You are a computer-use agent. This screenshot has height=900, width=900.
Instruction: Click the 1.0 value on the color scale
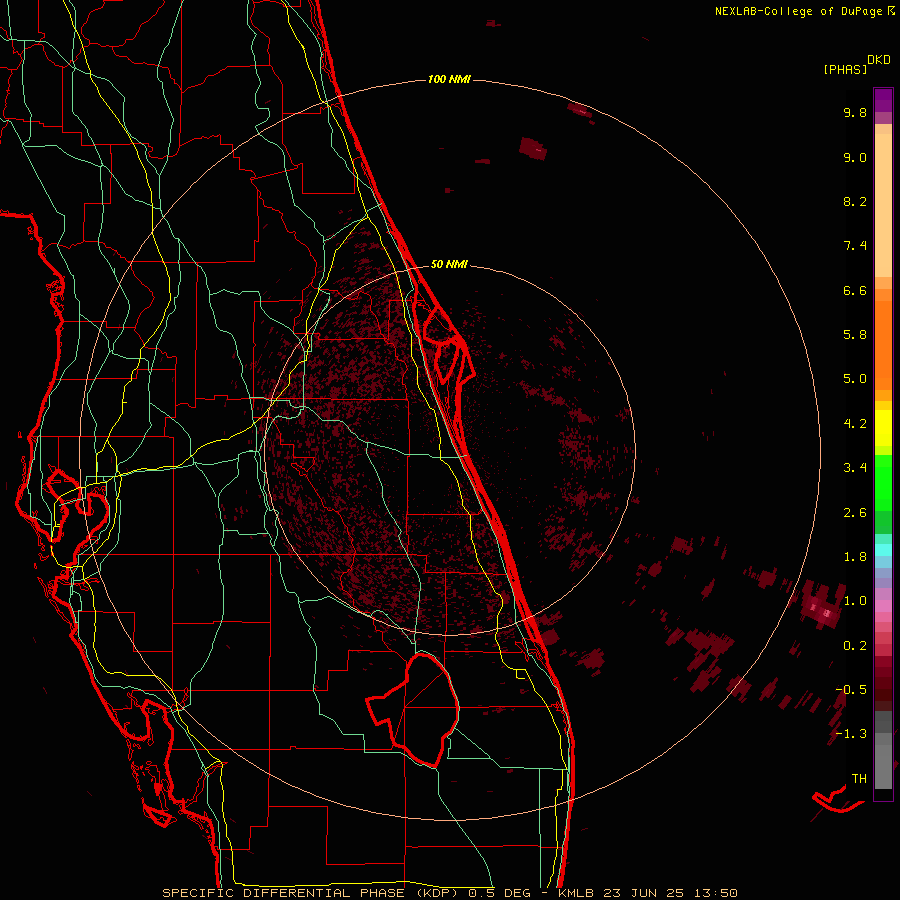pos(855,601)
